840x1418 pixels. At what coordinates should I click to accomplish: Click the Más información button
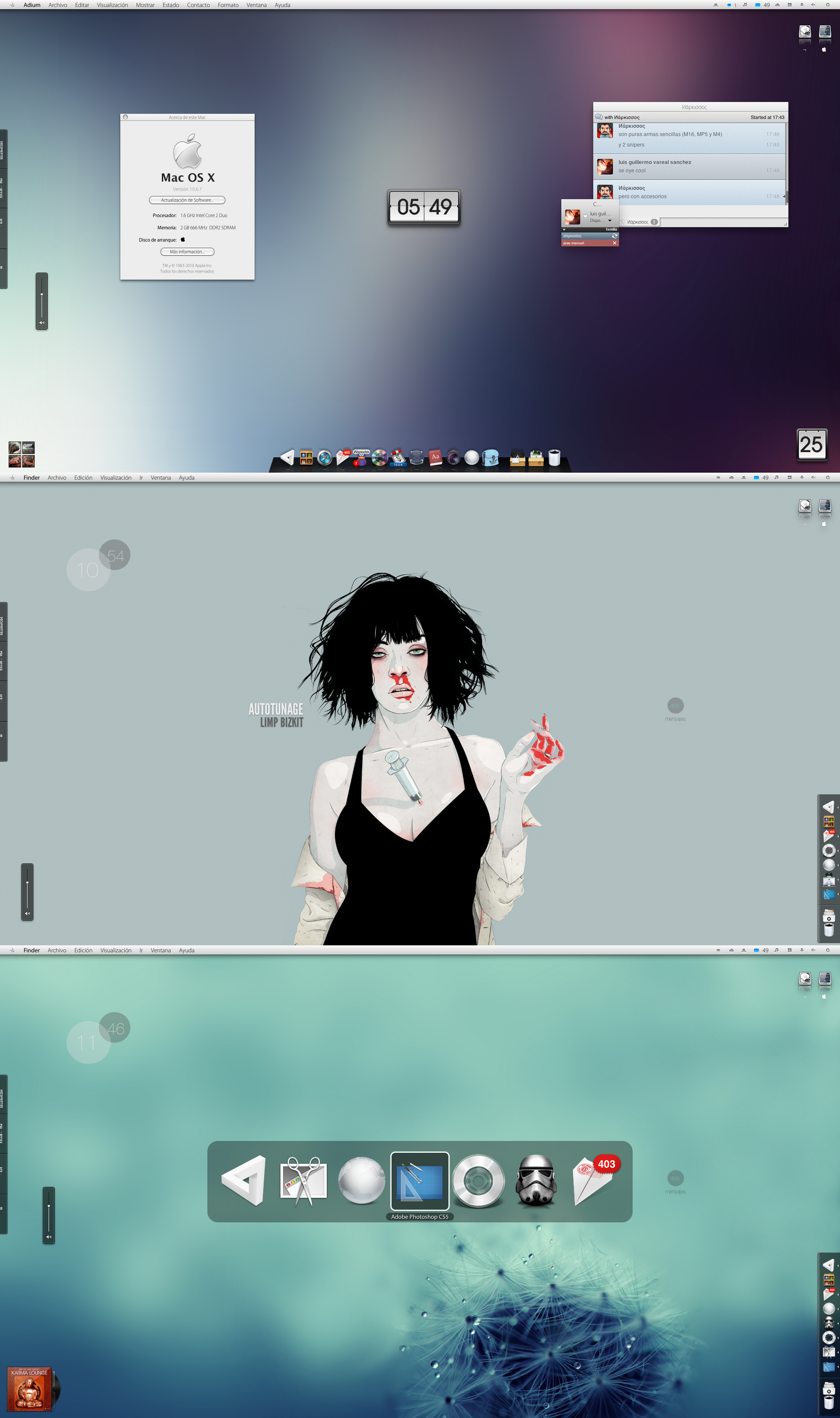pos(187,252)
